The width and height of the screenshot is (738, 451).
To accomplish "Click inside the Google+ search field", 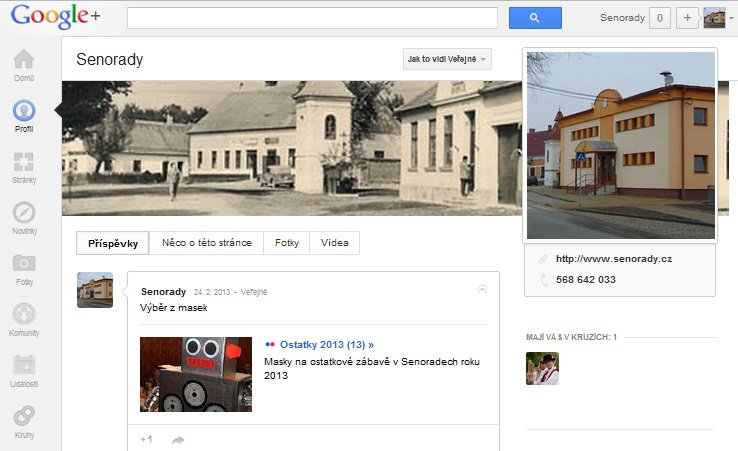I will pyautogui.click(x=312, y=18).
